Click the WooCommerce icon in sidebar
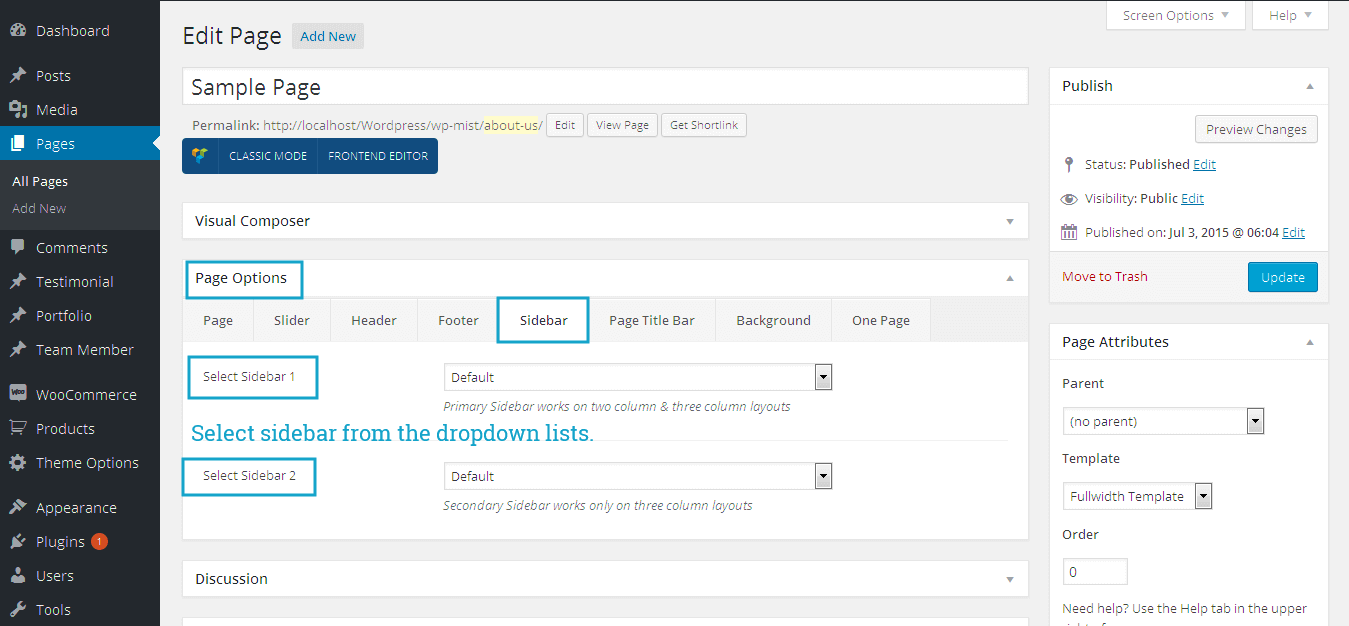Viewport: 1349px width, 626px height. [18, 395]
